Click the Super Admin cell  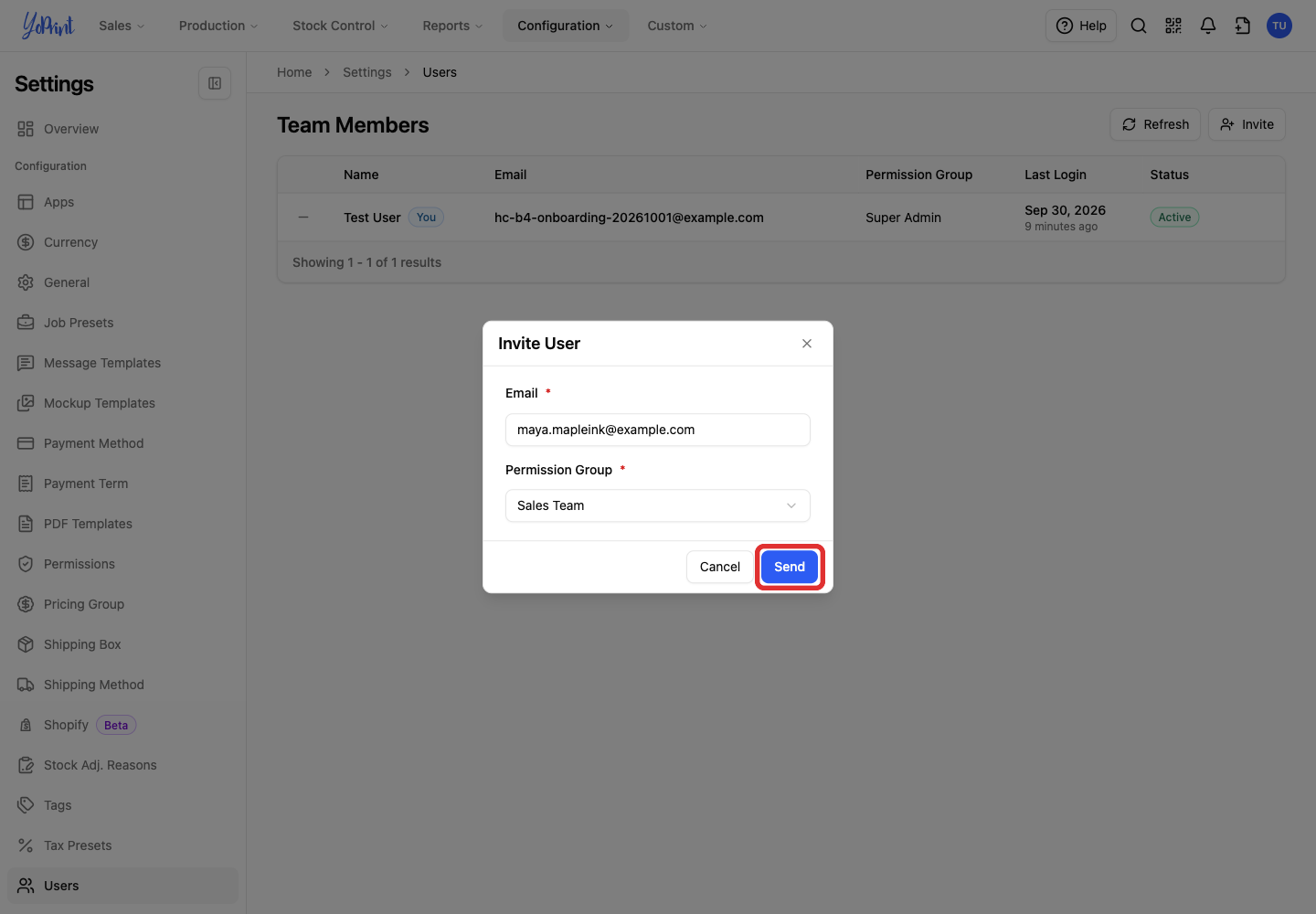(x=903, y=218)
